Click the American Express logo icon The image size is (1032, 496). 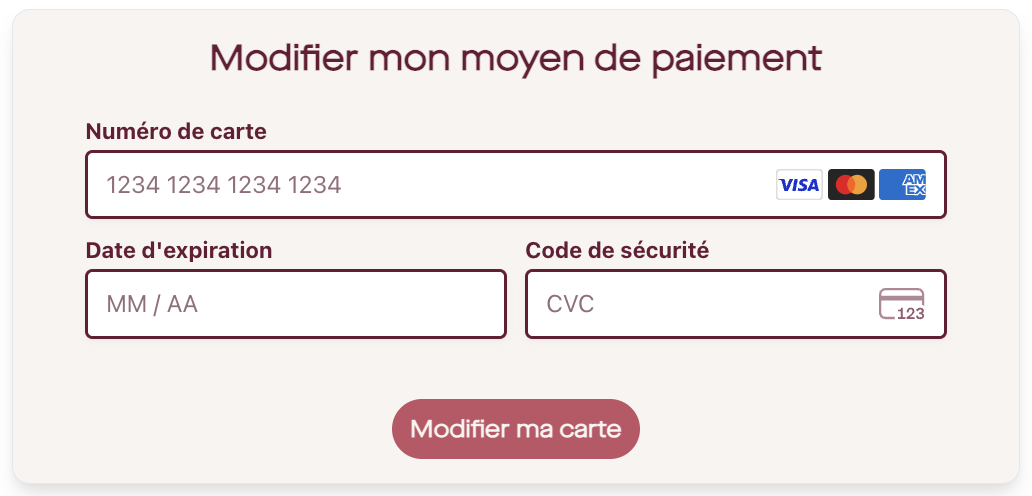(x=902, y=185)
